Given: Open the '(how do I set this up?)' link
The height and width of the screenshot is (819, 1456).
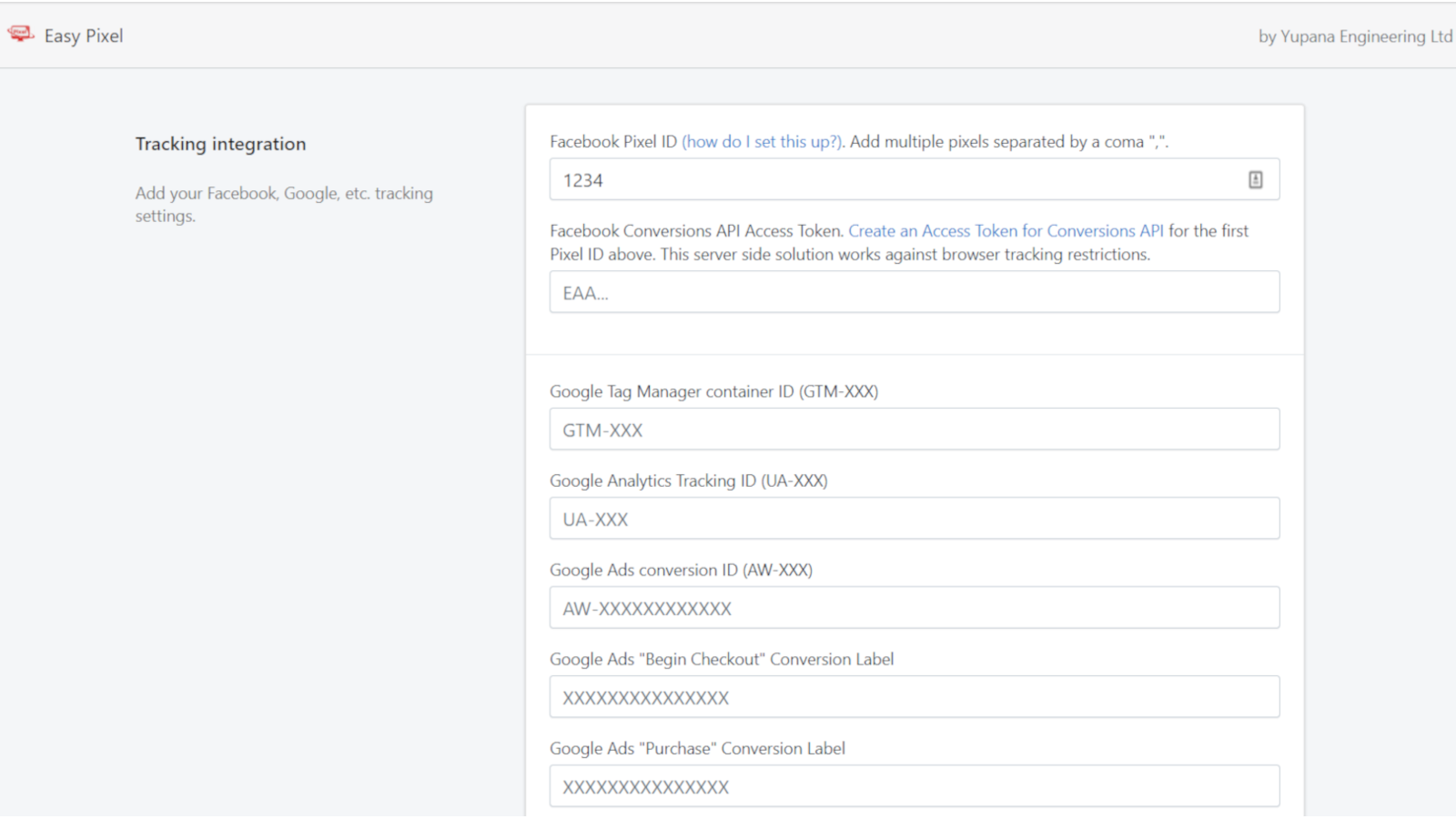Looking at the screenshot, I should (x=762, y=142).
